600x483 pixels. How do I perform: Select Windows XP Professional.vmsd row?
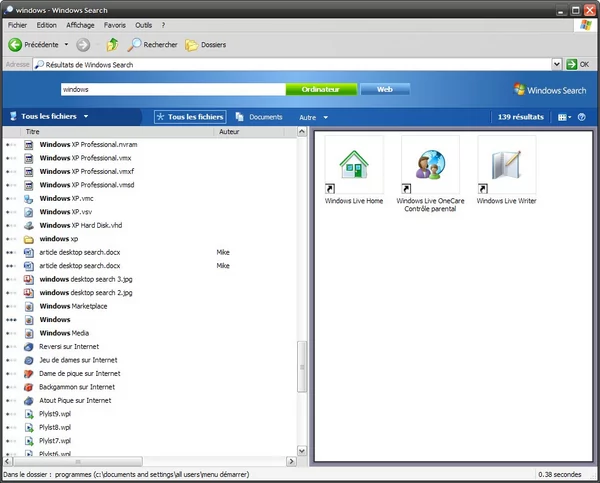(149, 185)
